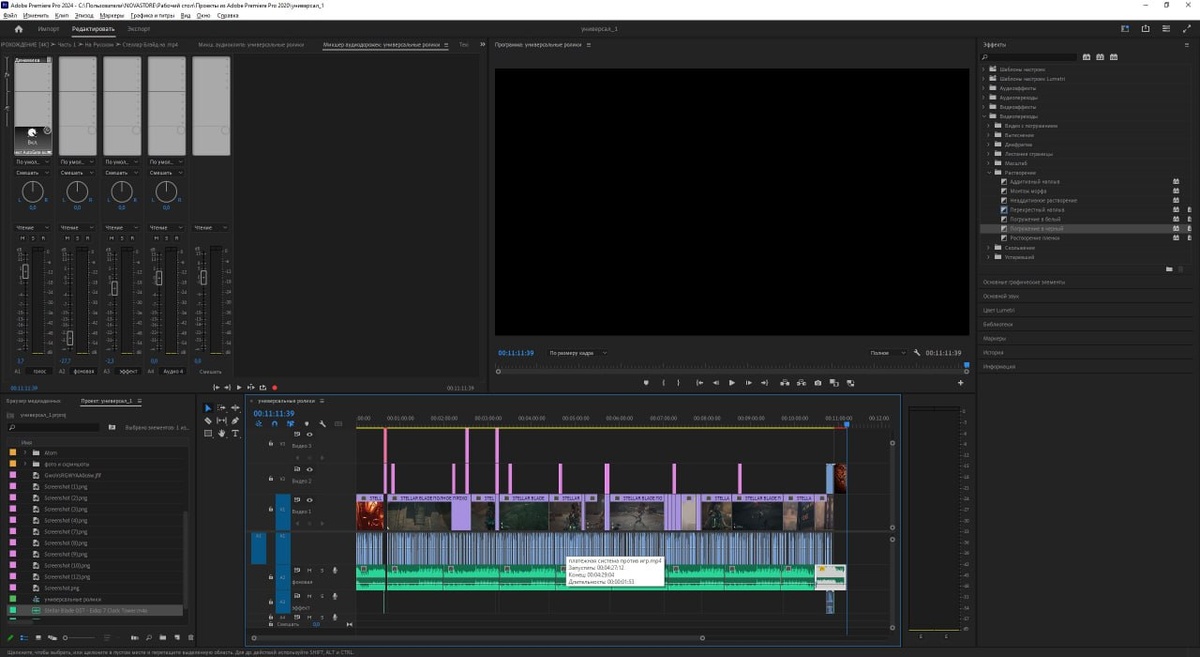Screen dimensions: 1200x657
Task: Open Полное playback resolution dropdown
Action: 887,353
